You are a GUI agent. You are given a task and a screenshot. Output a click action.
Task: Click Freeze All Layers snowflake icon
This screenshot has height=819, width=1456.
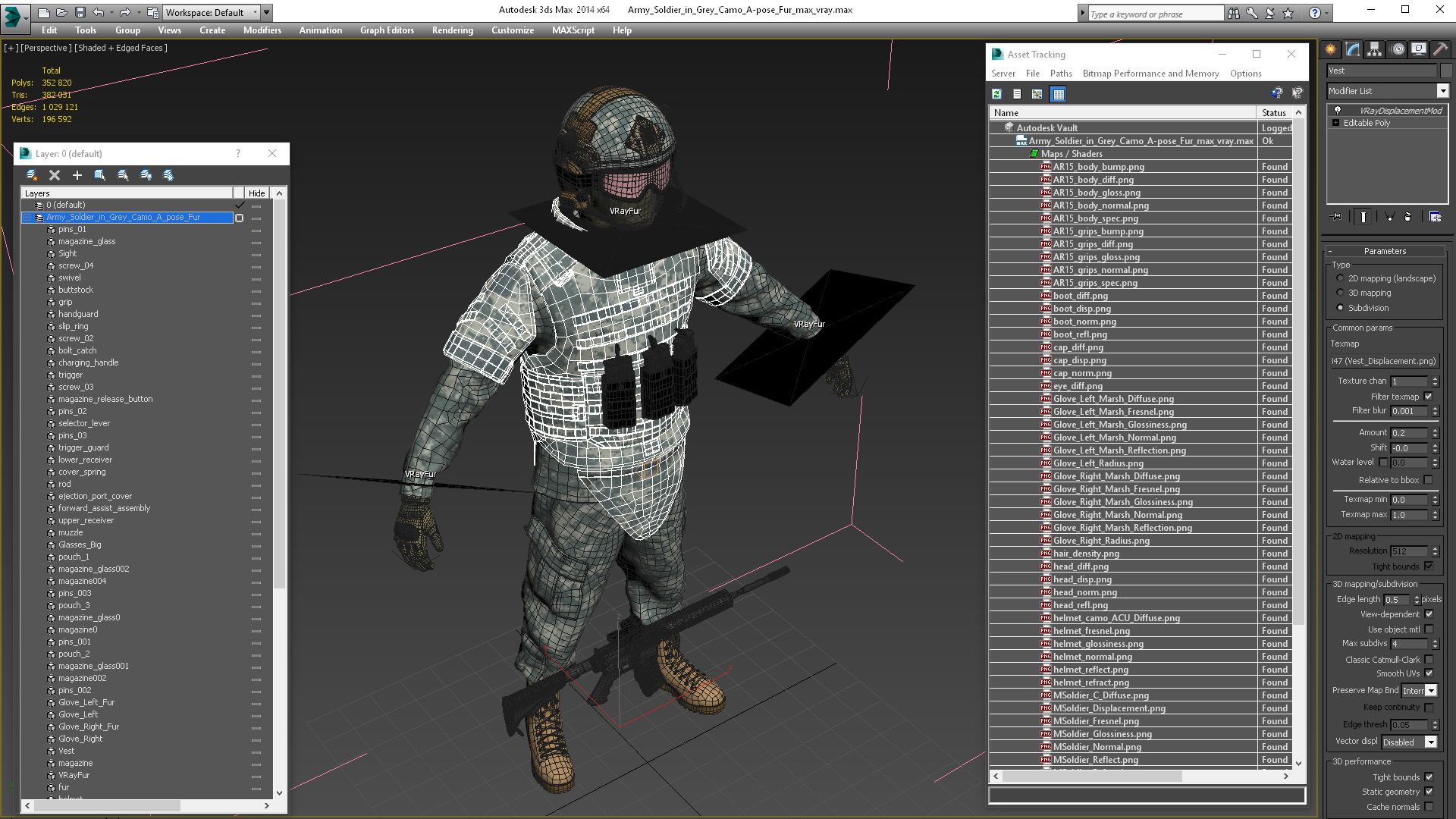point(168,175)
